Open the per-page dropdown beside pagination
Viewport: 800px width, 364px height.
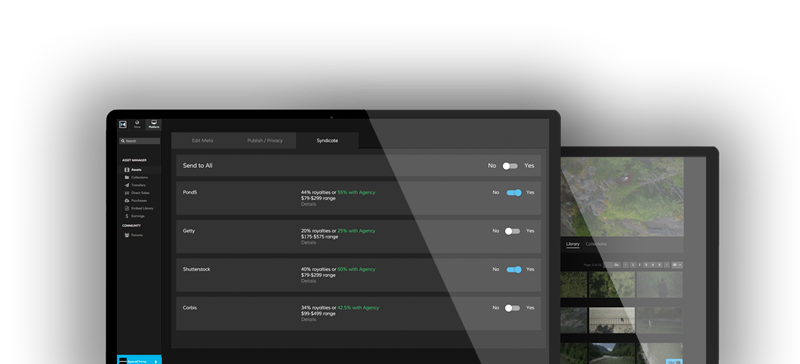677,265
